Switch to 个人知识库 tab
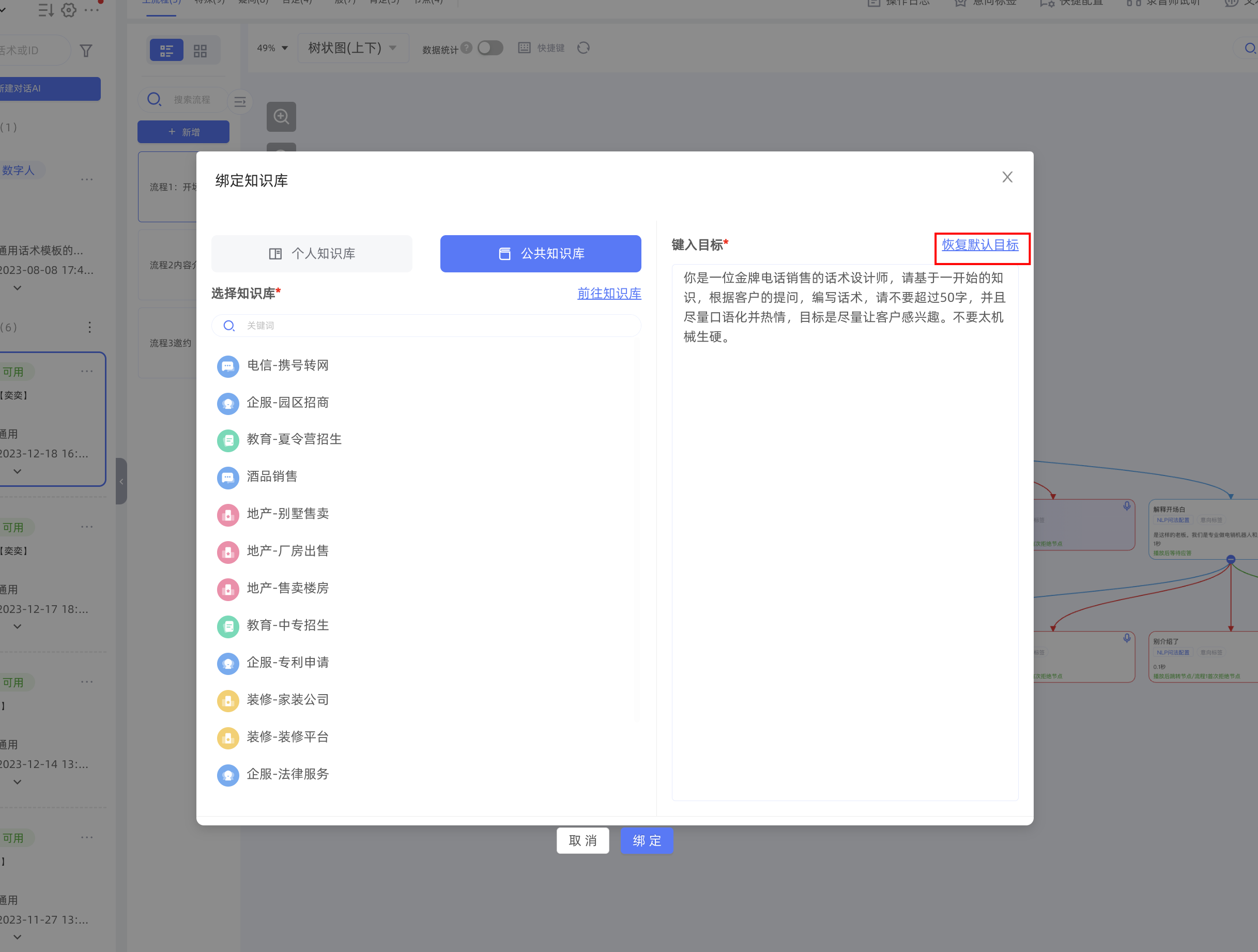1258x952 pixels. click(x=312, y=254)
